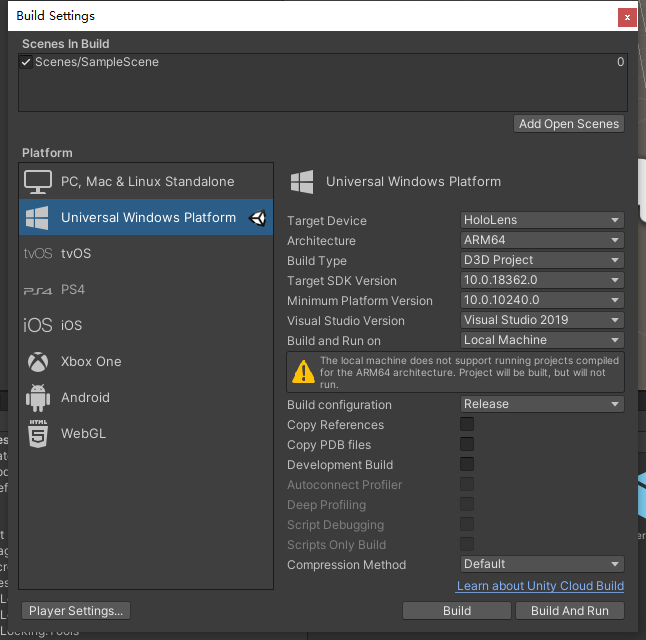The height and width of the screenshot is (640, 646).
Task: Click the scene index number 0
Action: click(620, 62)
